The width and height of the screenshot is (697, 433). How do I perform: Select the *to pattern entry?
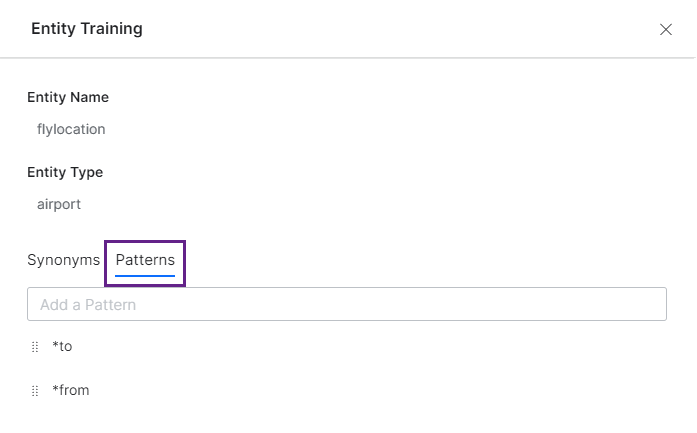pyautogui.click(x=63, y=346)
